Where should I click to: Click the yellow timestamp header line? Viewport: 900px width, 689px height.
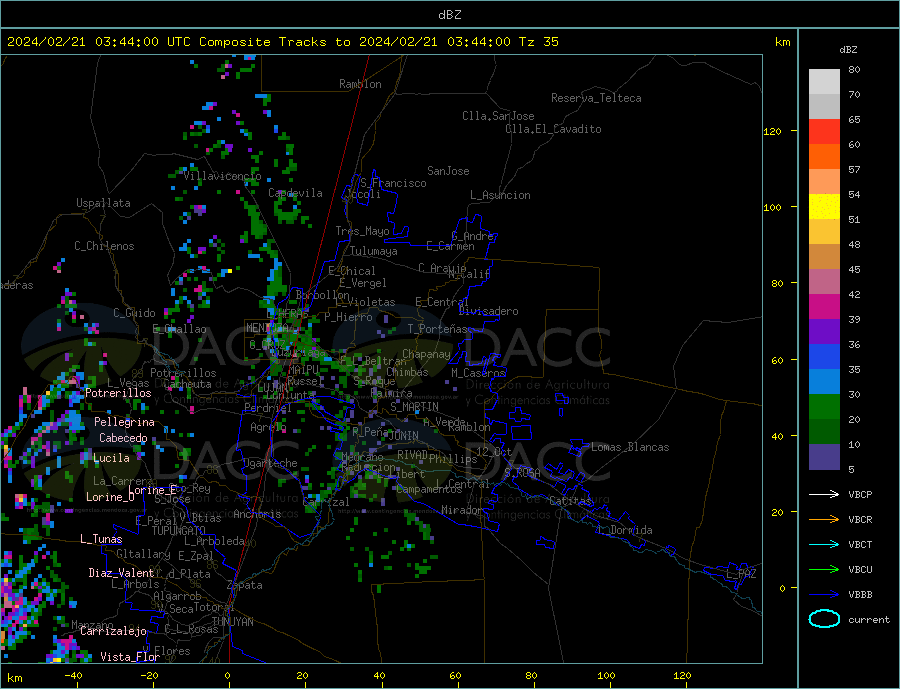[x=282, y=42]
